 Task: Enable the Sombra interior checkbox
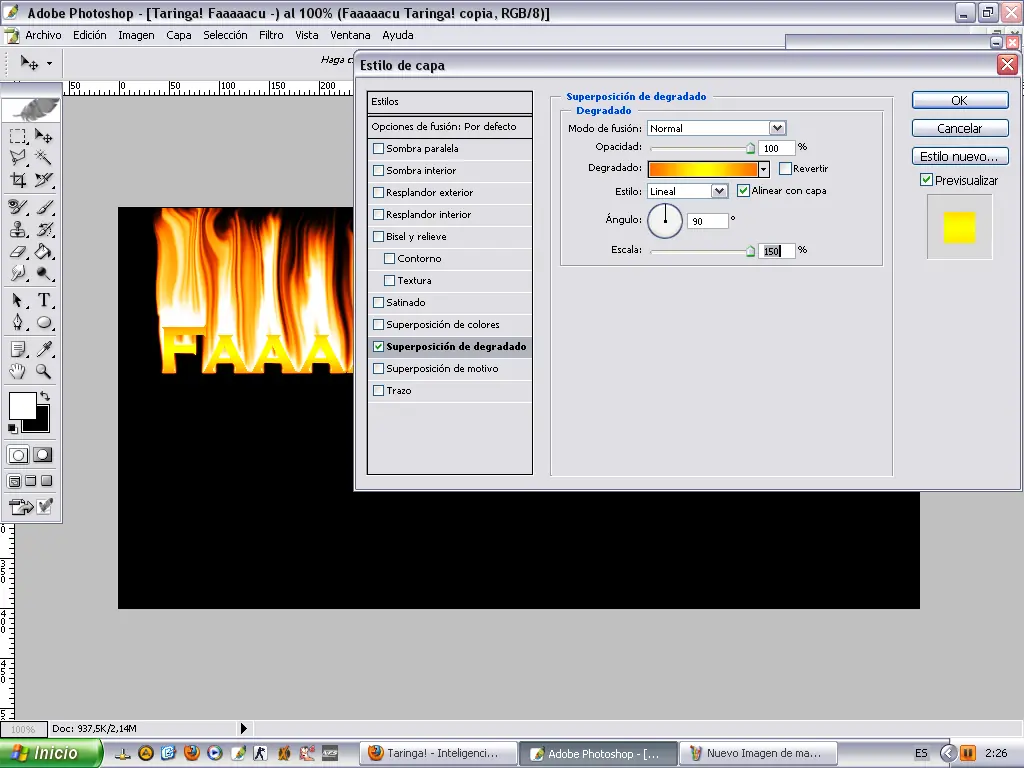378,170
